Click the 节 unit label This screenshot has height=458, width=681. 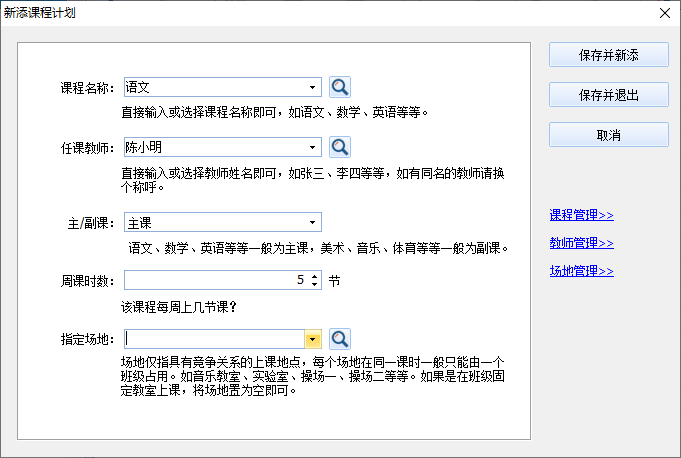point(334,281)
